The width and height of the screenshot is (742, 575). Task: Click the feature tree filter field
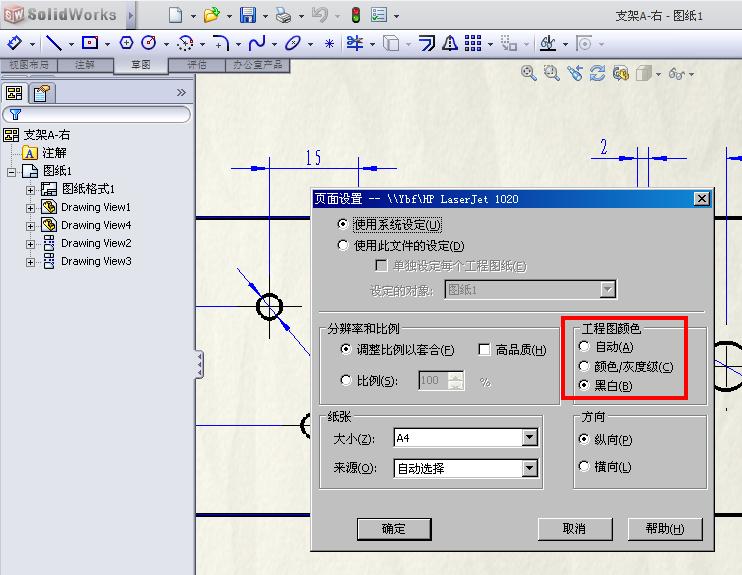[97, 114]
